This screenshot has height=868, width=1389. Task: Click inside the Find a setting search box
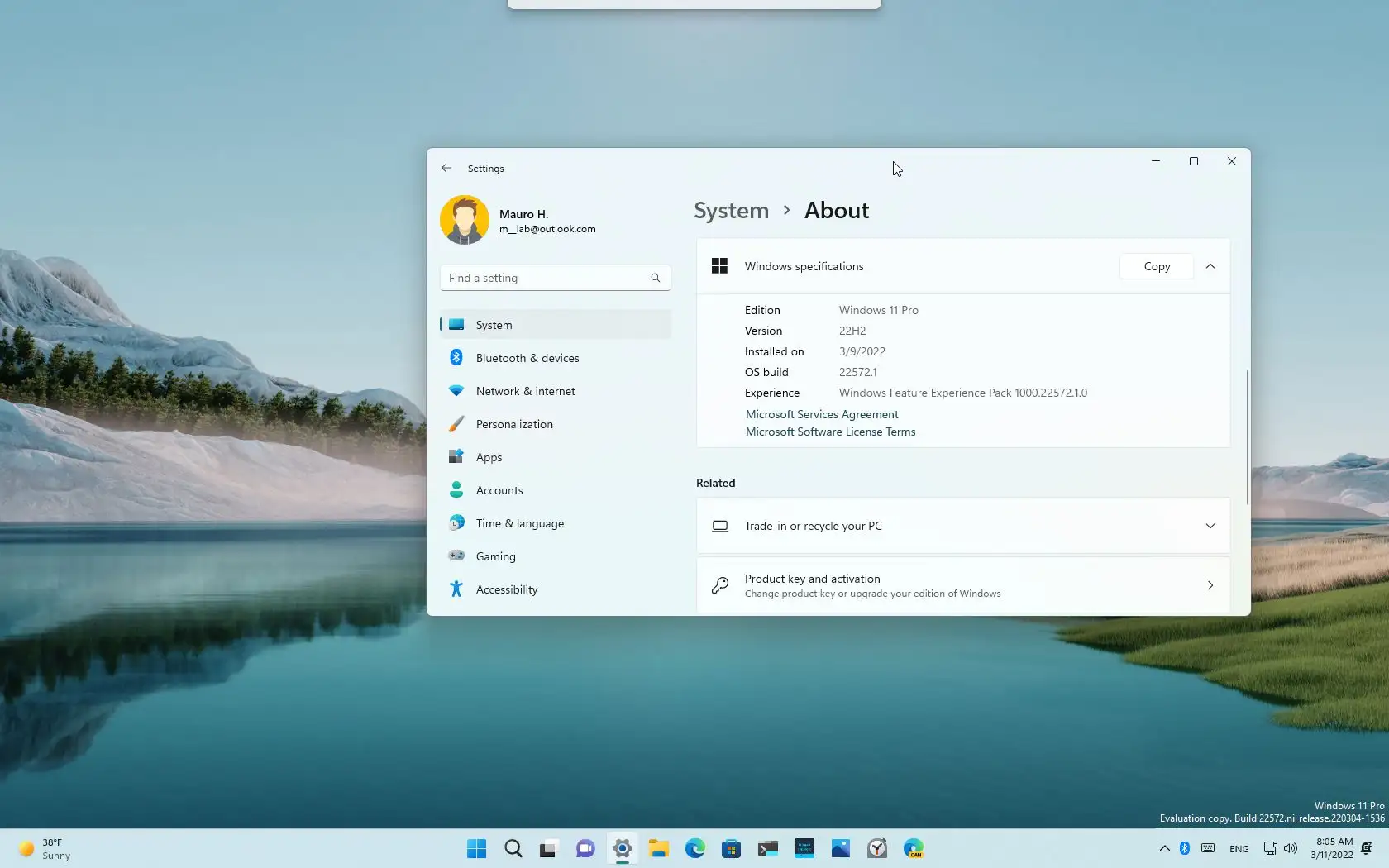pos(546,278)
